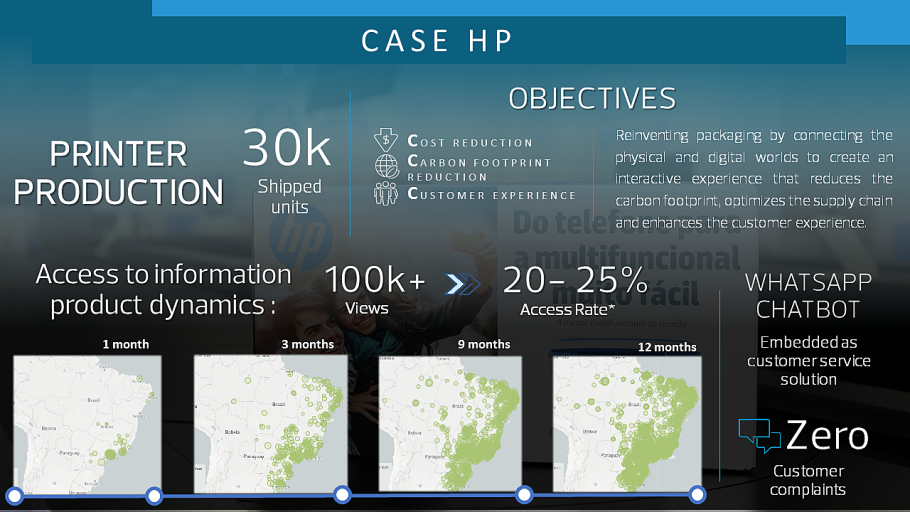Screen dimensions: 910x512
Task: Click the Access Rate* label
Action: (567, 310)
